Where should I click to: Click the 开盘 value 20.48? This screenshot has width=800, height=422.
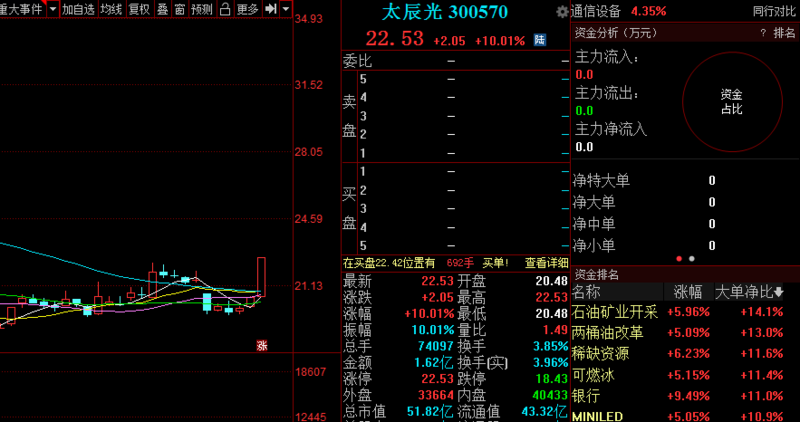[552, 281]
